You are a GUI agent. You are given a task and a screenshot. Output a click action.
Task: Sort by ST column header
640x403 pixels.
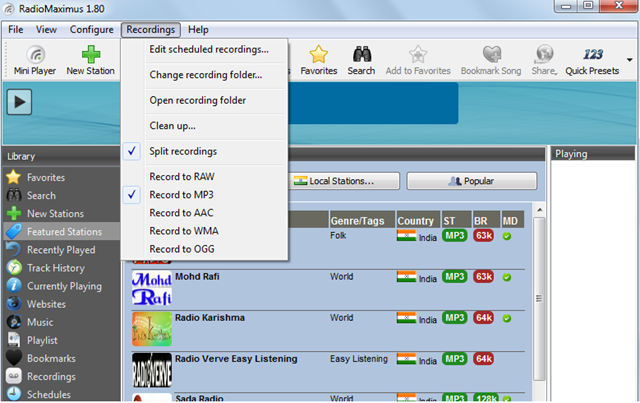pos(456,220)
